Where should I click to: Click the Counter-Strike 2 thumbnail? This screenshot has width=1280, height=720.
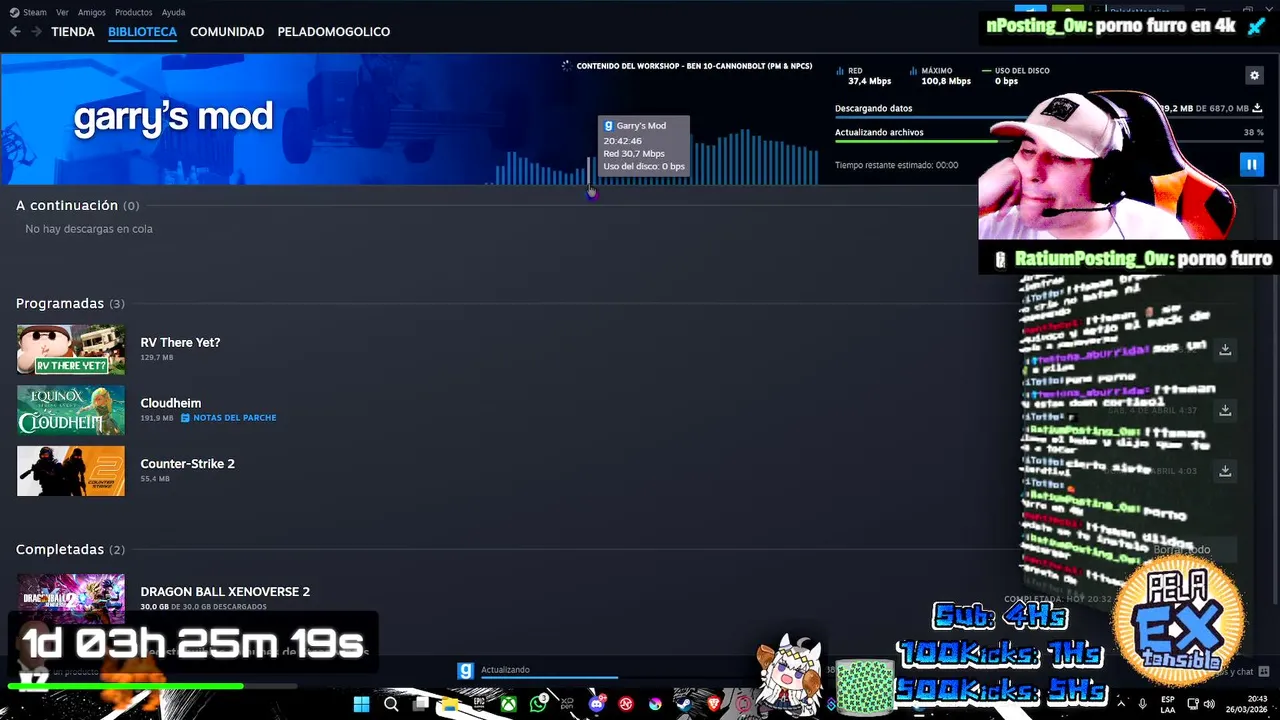point(71,471)
